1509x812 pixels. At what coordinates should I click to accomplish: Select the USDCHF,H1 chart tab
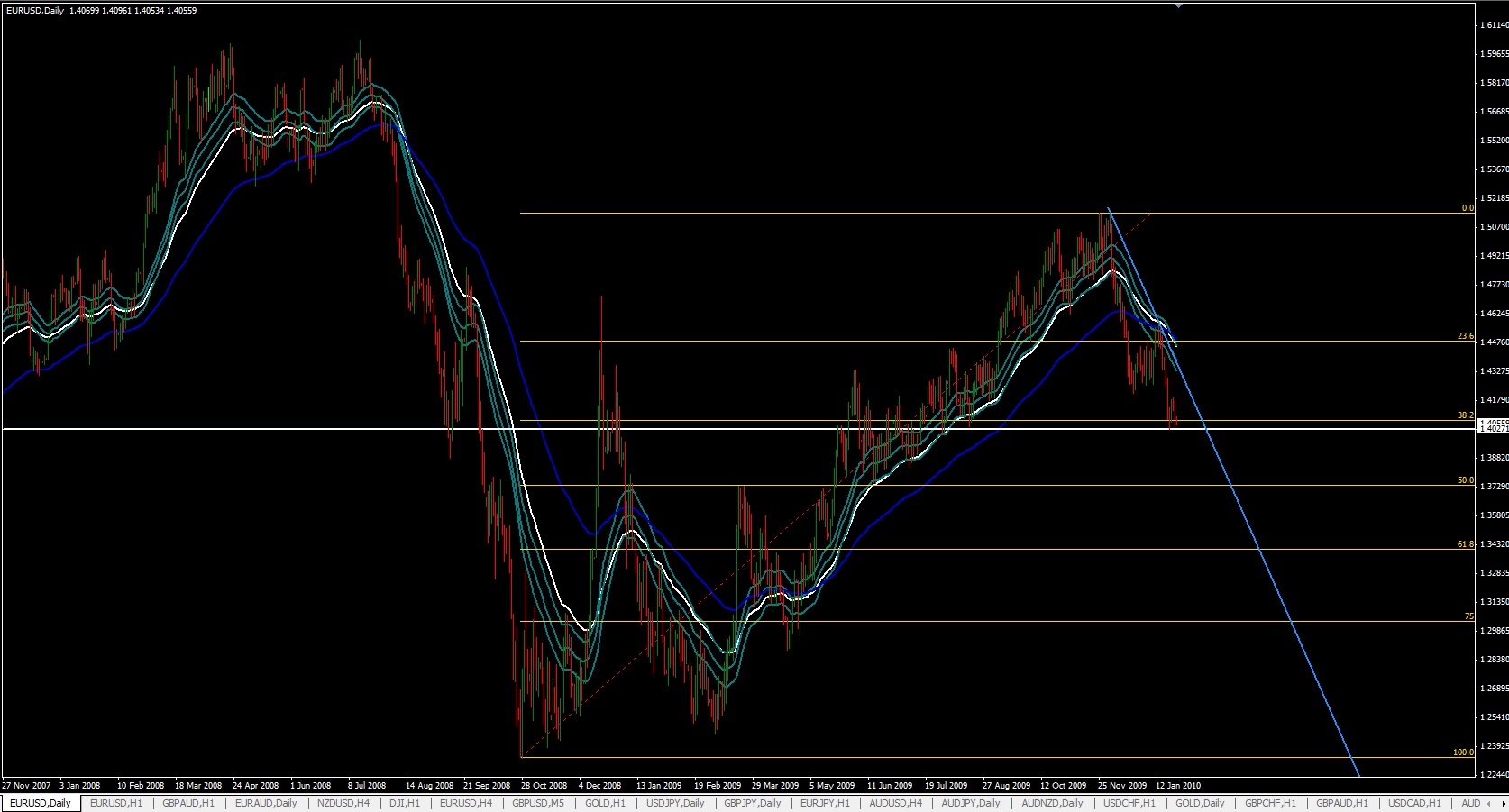(x=1129, y=803)
